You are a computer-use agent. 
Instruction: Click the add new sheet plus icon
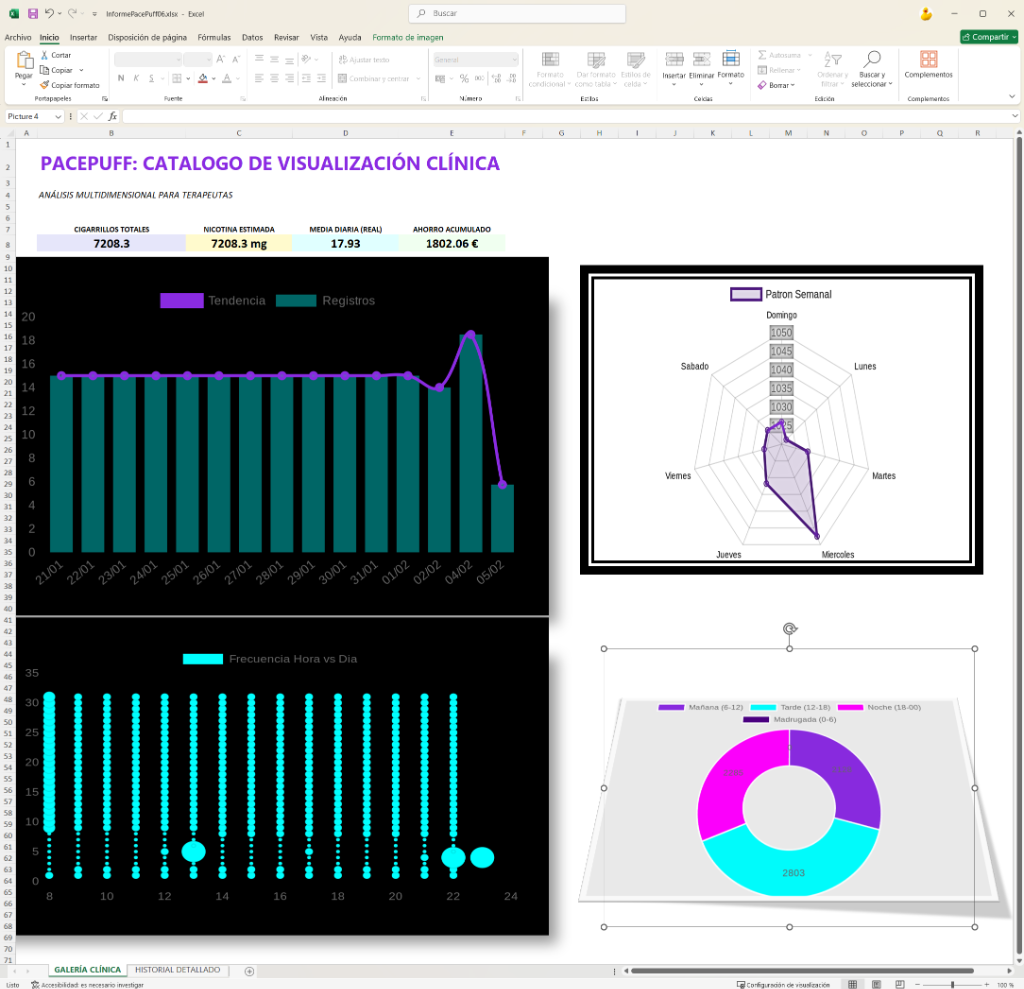click(249, 971)
